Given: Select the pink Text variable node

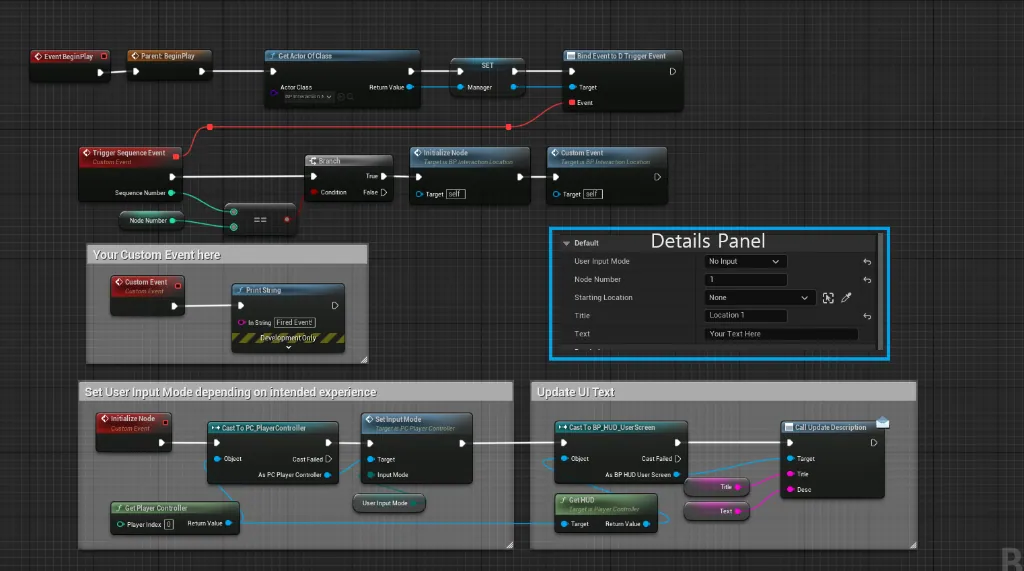Looking at the screenshot, I should click(716, 511).
